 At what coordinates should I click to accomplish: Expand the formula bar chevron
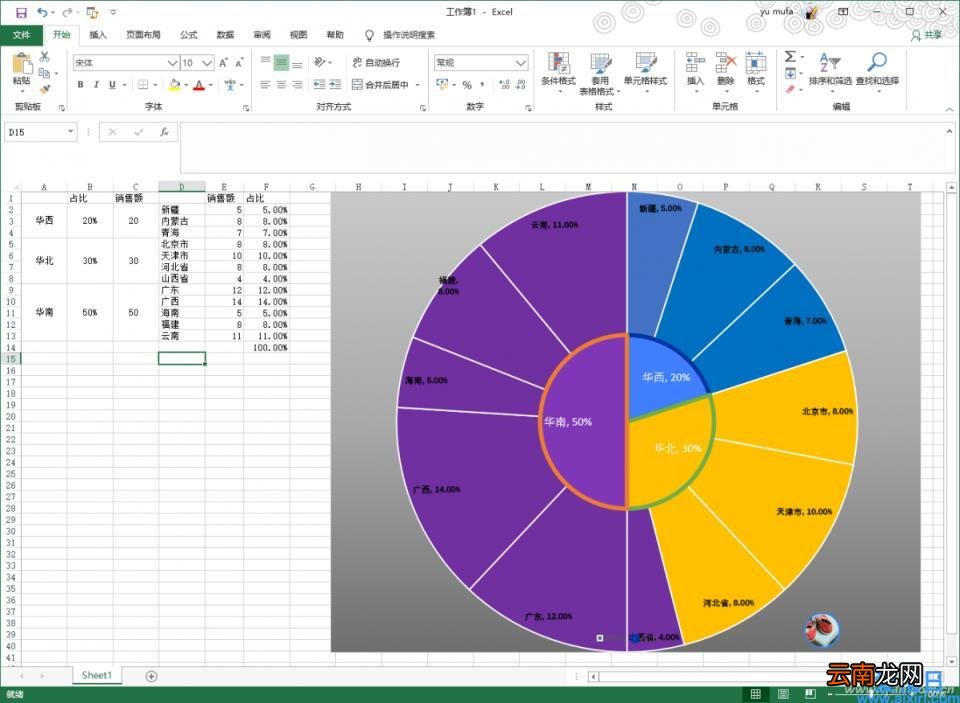point(949,131)
